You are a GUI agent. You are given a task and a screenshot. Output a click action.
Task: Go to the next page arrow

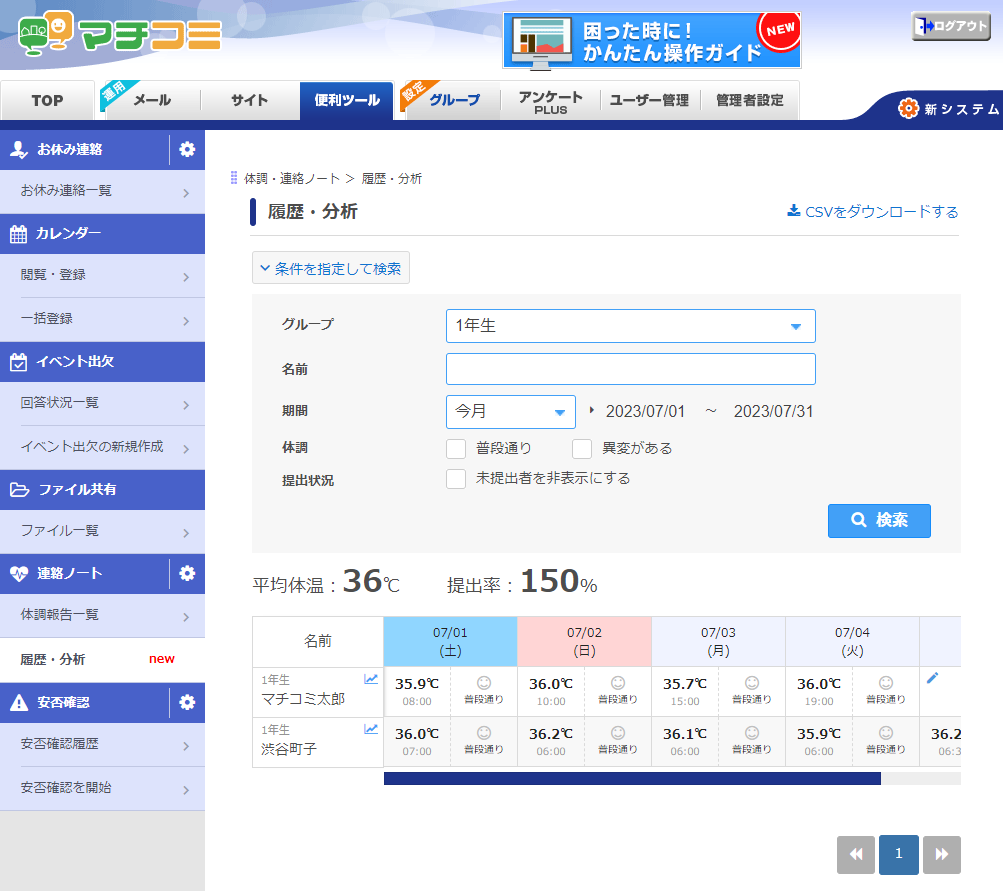coord(941,855)
